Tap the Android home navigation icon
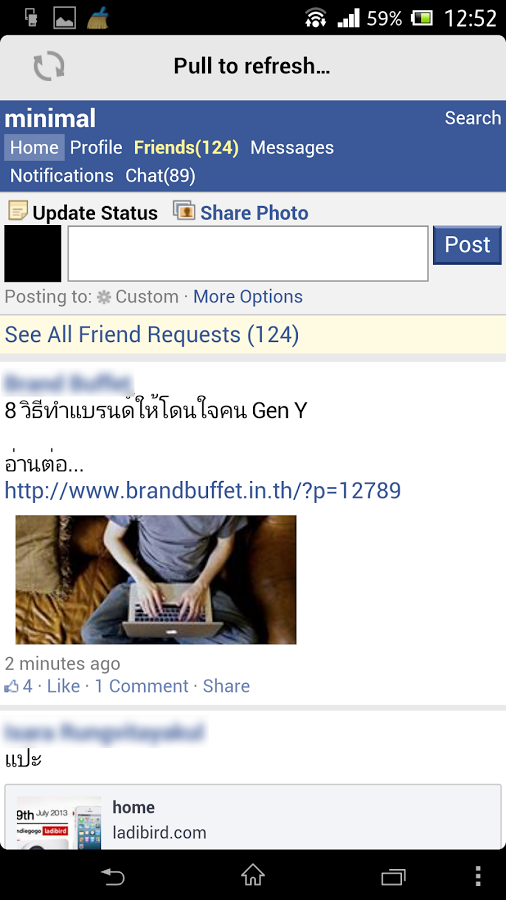Screen dimensions: 506x900 pyautogui.click(x=253, y=876)
